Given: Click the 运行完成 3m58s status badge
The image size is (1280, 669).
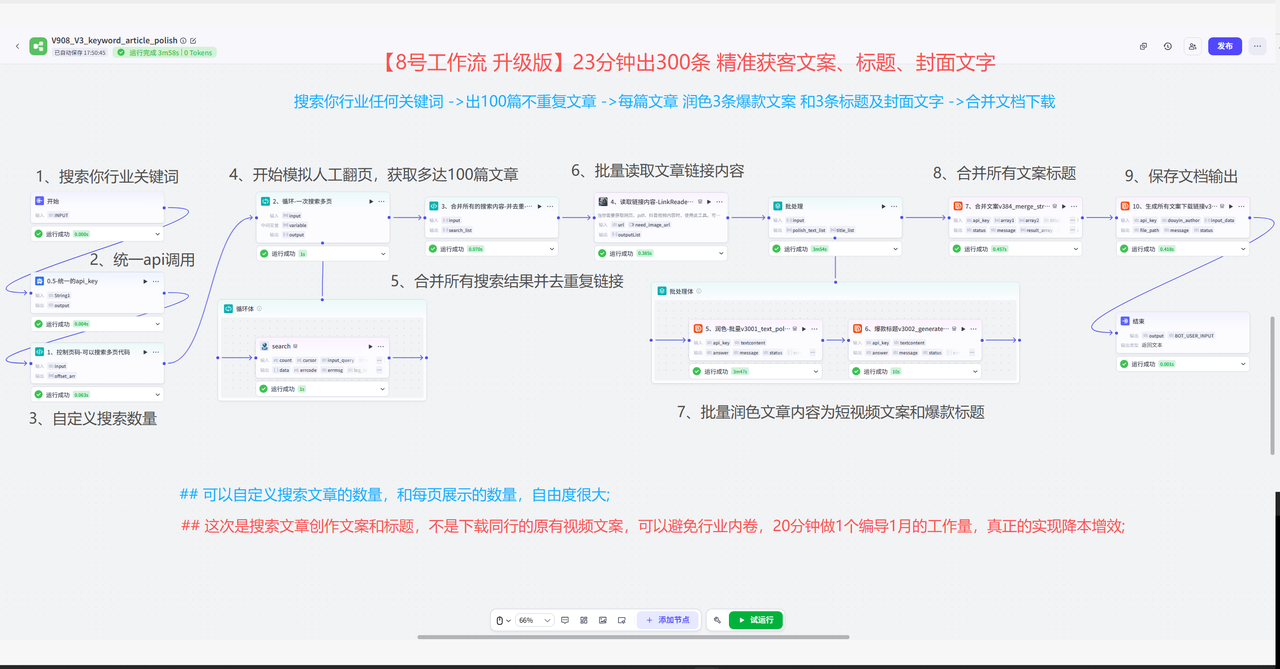Looking at the screenshot, I should (x=165, y=52).
